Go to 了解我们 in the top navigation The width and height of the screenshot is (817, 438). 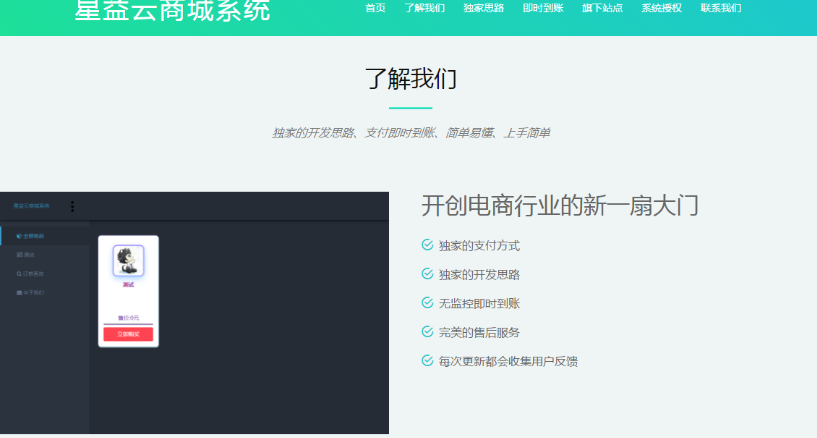point(425,8)
